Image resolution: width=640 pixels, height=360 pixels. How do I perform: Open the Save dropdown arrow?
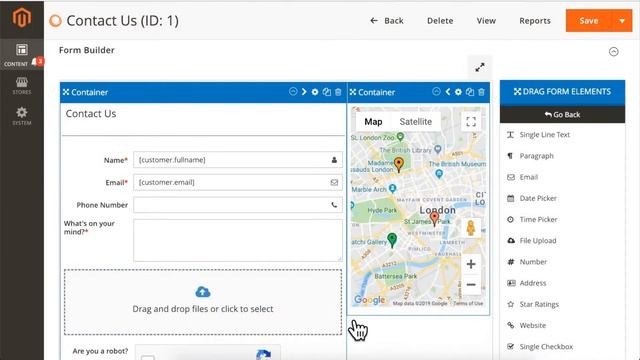coord(622,21)
